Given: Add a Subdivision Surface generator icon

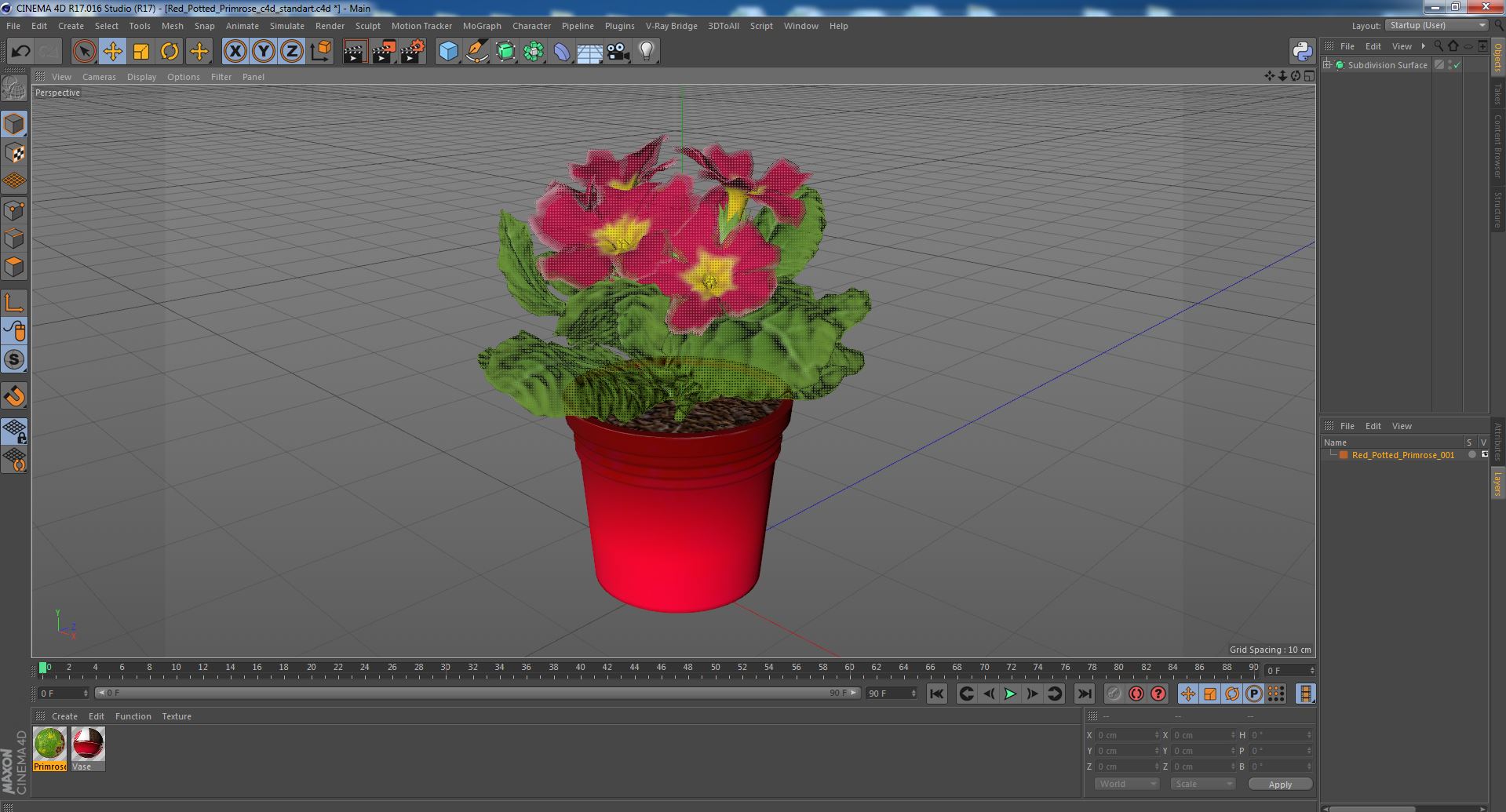Looking at the screenshot, I should 505,52.
